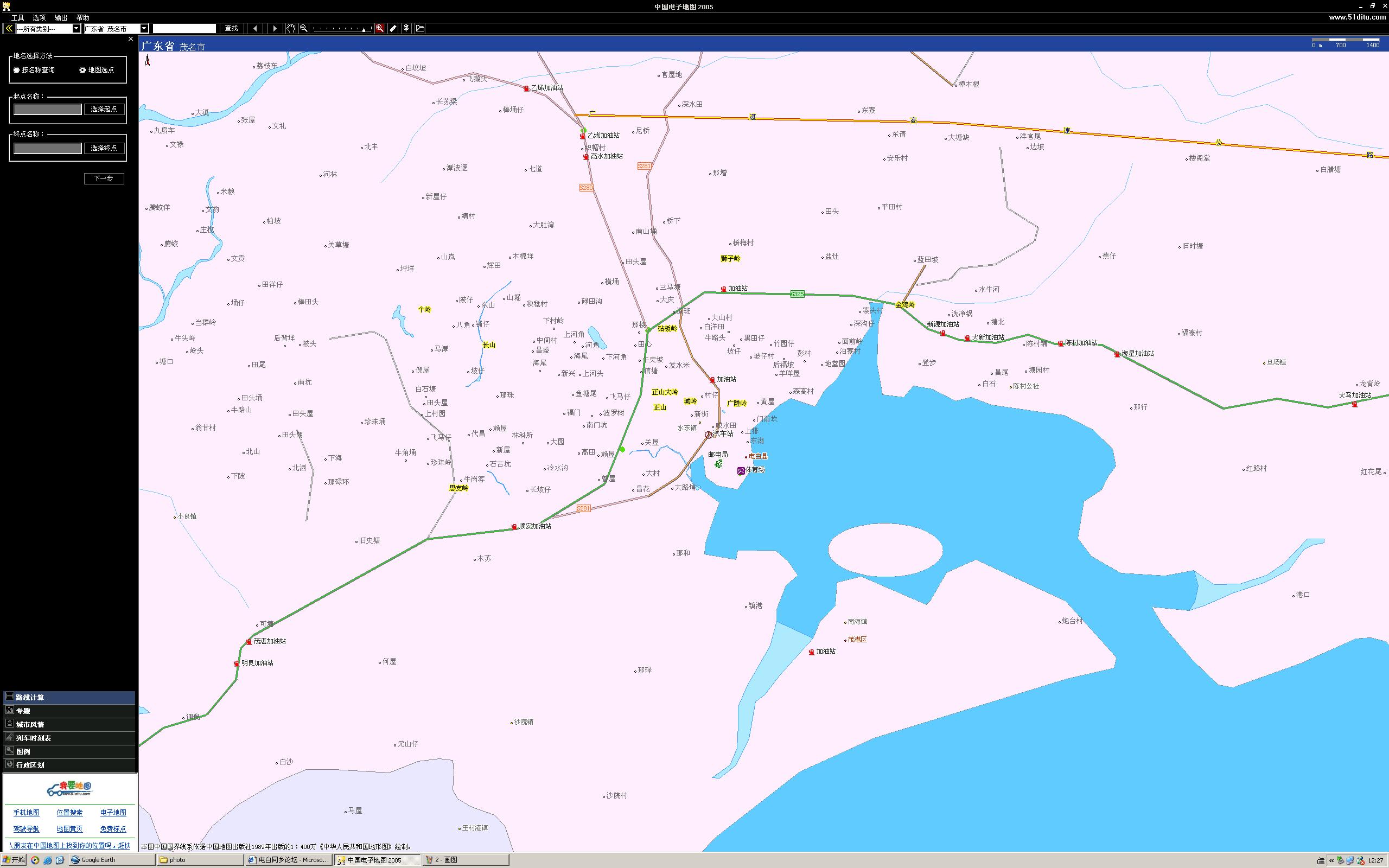Open the 广东省 茂名市 region dropdown
The height and width of the screenshot is (868, 1389).
click(x=144, y=29)
